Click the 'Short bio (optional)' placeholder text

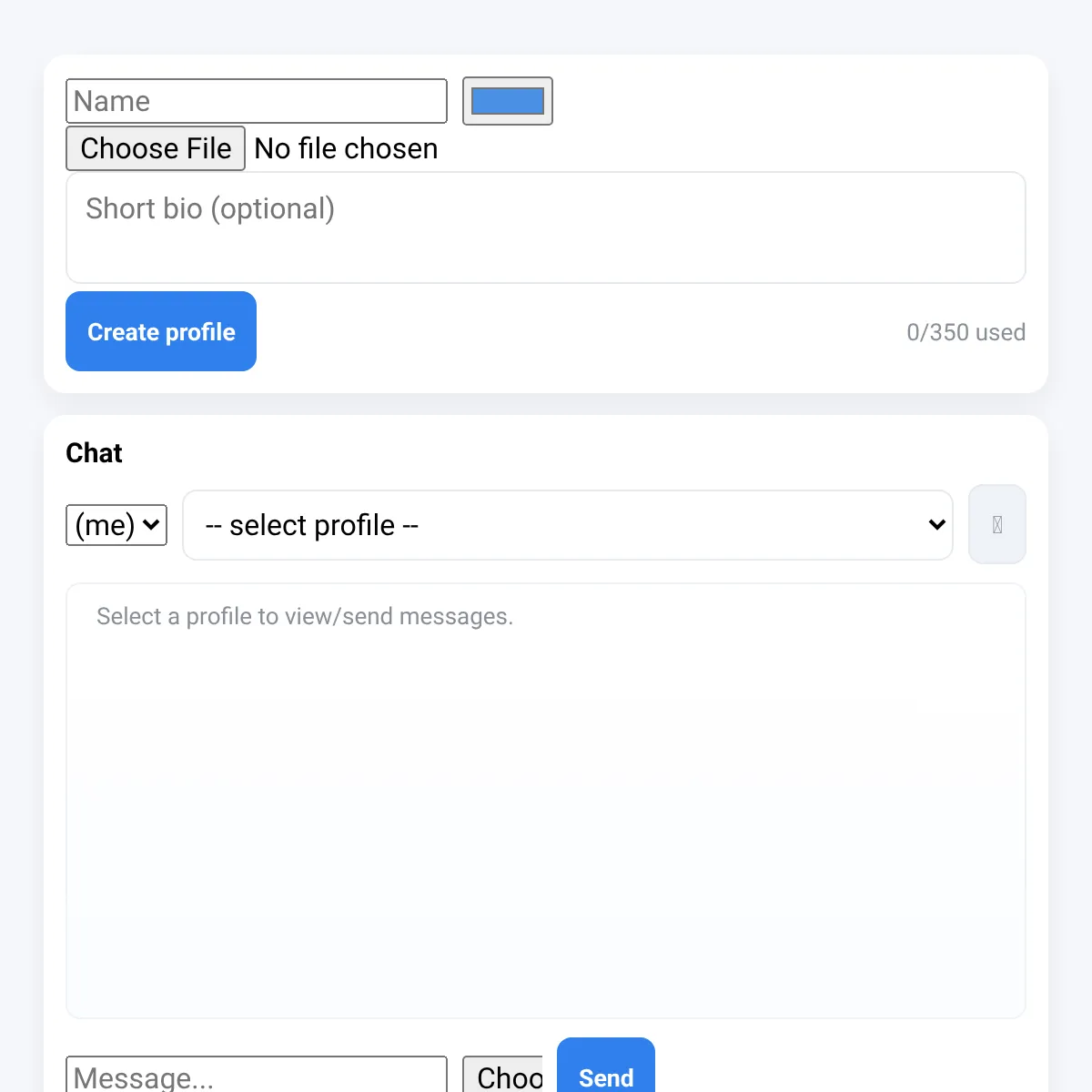(x=210, y=209)
